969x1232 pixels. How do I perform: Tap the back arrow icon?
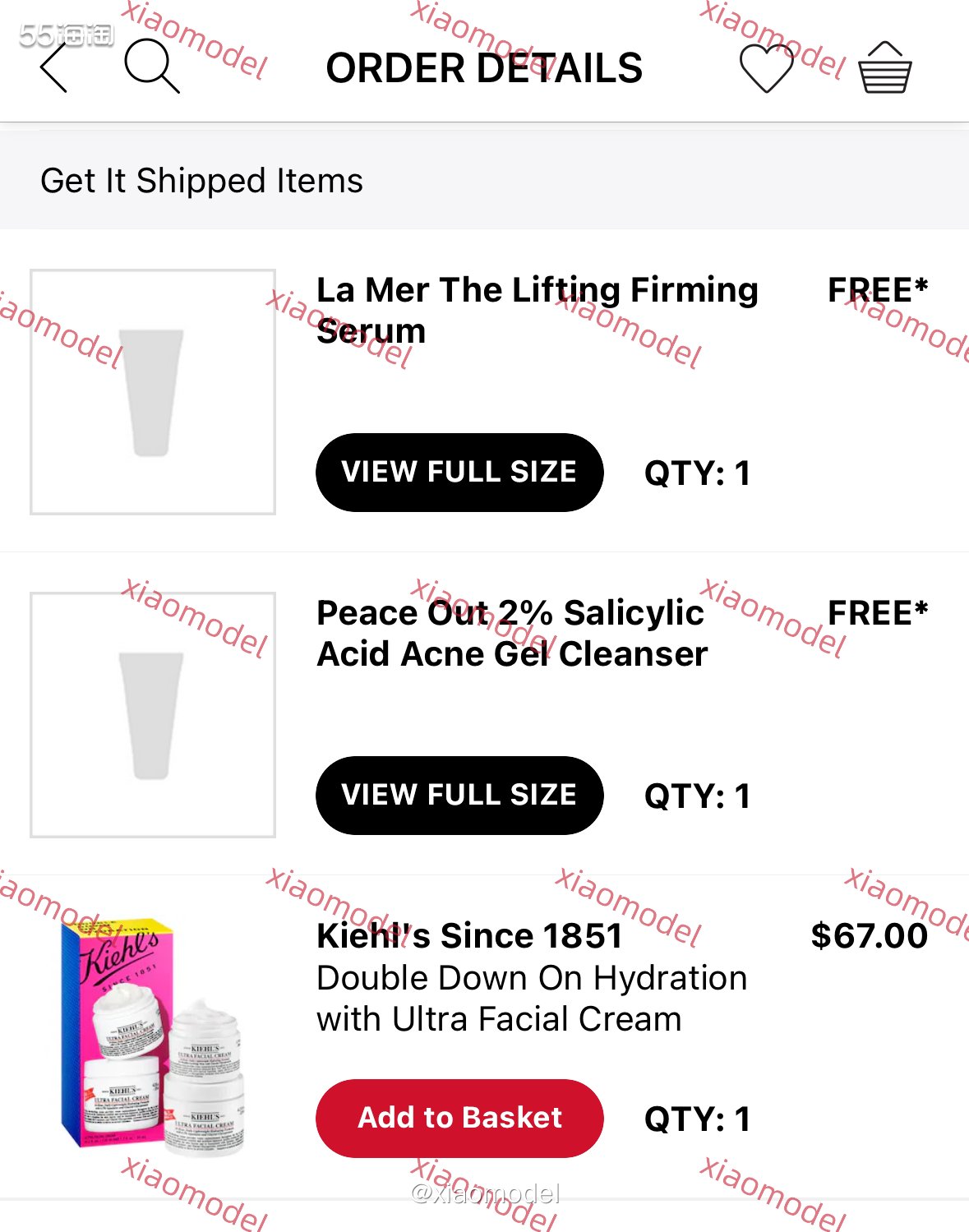click(x=54, y=67)
